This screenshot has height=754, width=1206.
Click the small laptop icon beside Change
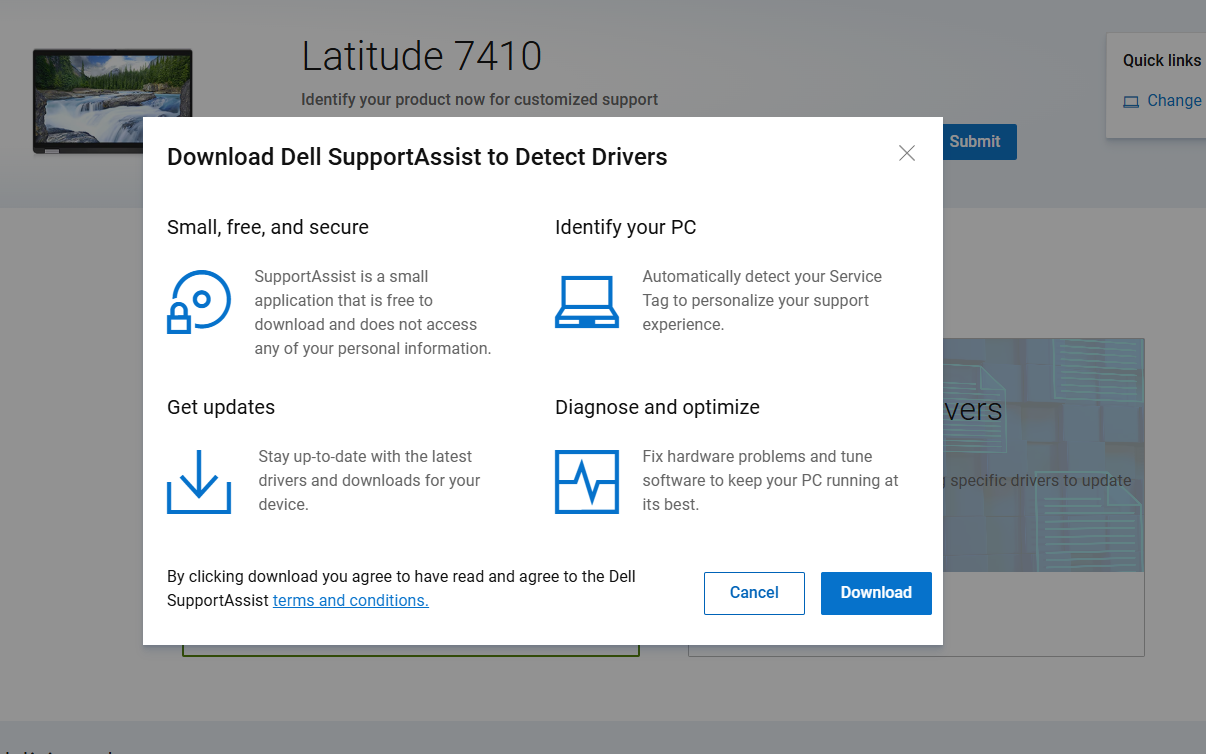coord(1131,101)
